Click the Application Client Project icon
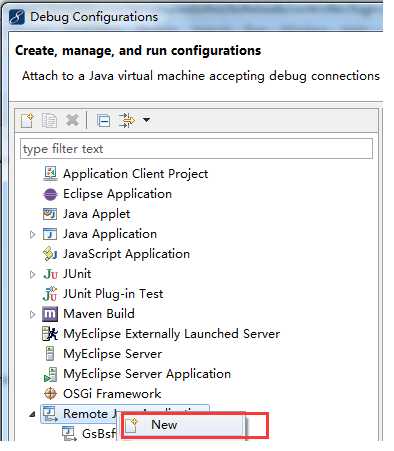394x451 pixels. pos(50,174)
